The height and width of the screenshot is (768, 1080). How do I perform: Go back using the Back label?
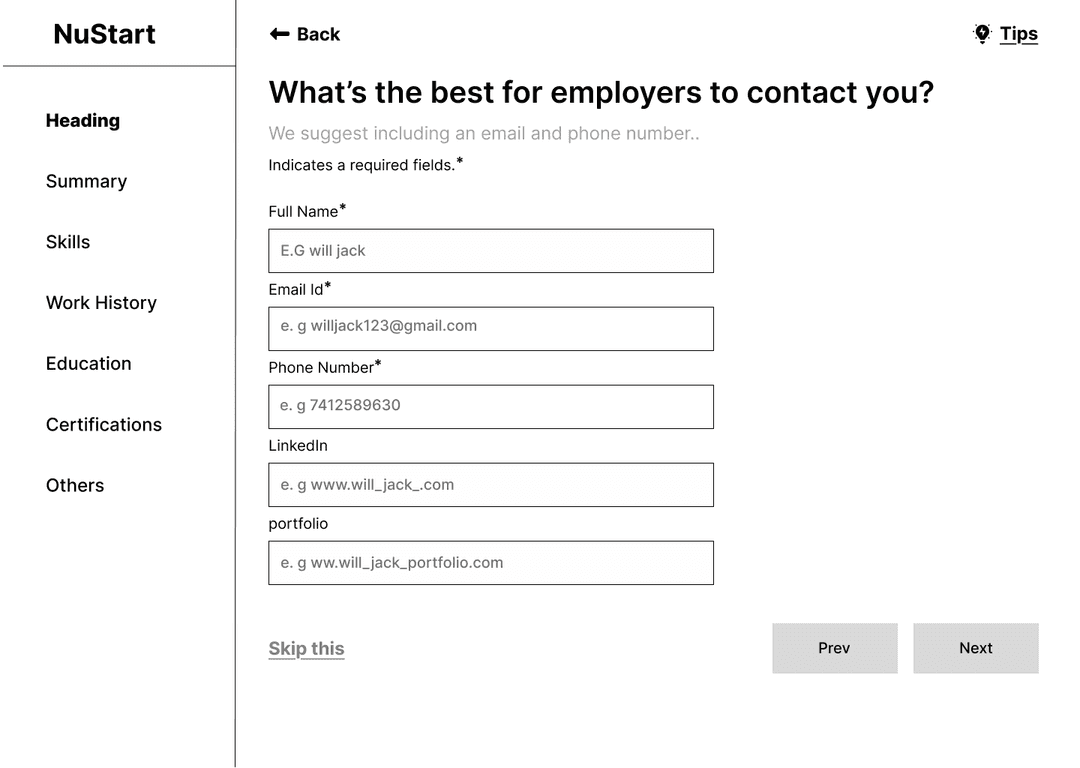pyautogui.click(x=318, y=34)
